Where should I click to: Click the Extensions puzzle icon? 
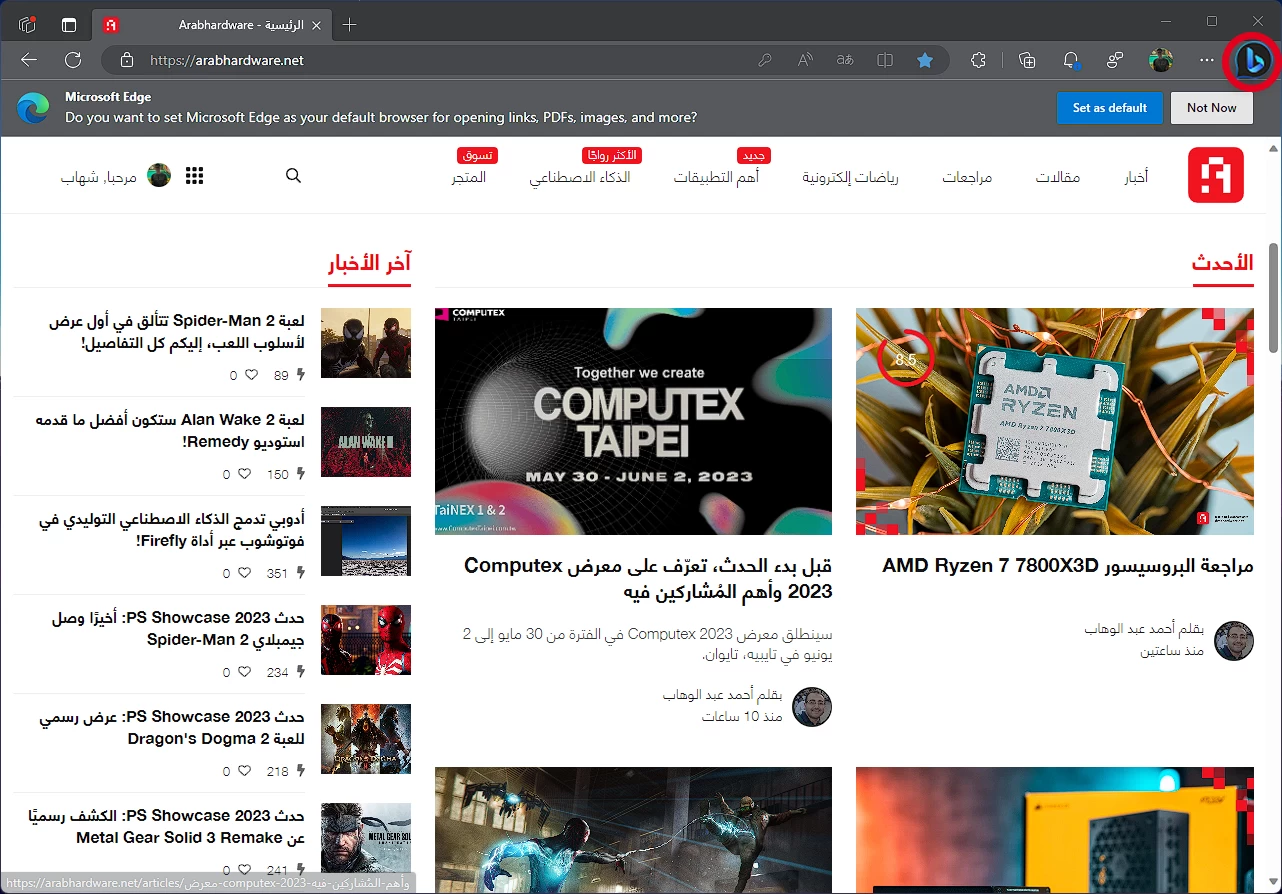979,60
